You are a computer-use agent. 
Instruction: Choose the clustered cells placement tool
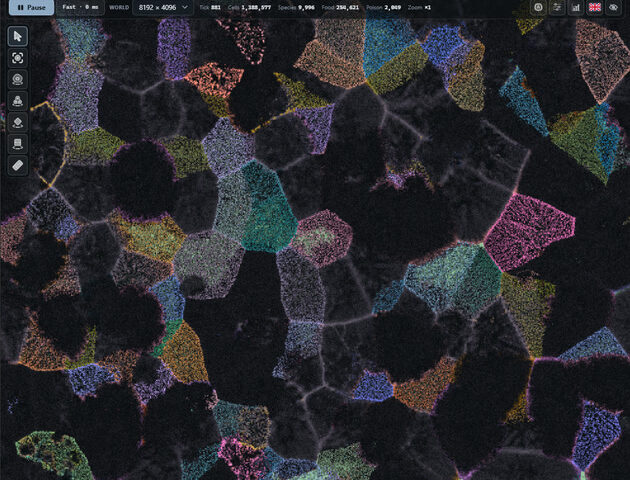tap(17, 101)
